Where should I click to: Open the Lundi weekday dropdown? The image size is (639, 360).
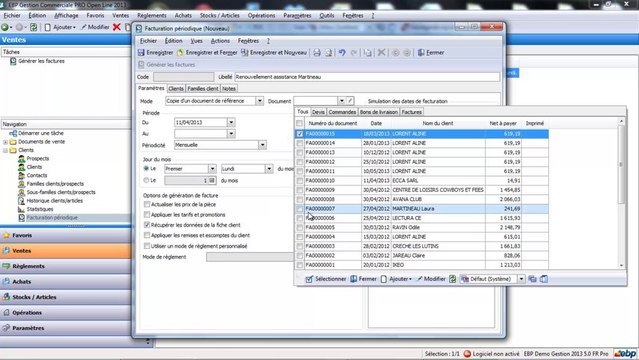(x=269, y=169)
